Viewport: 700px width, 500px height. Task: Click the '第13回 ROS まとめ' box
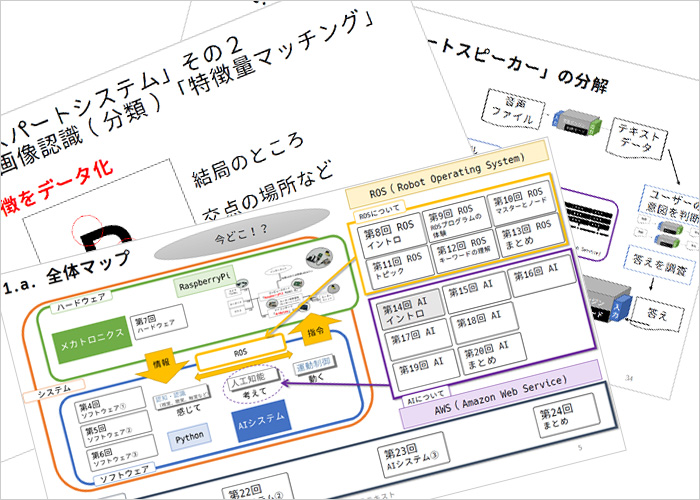528,234
